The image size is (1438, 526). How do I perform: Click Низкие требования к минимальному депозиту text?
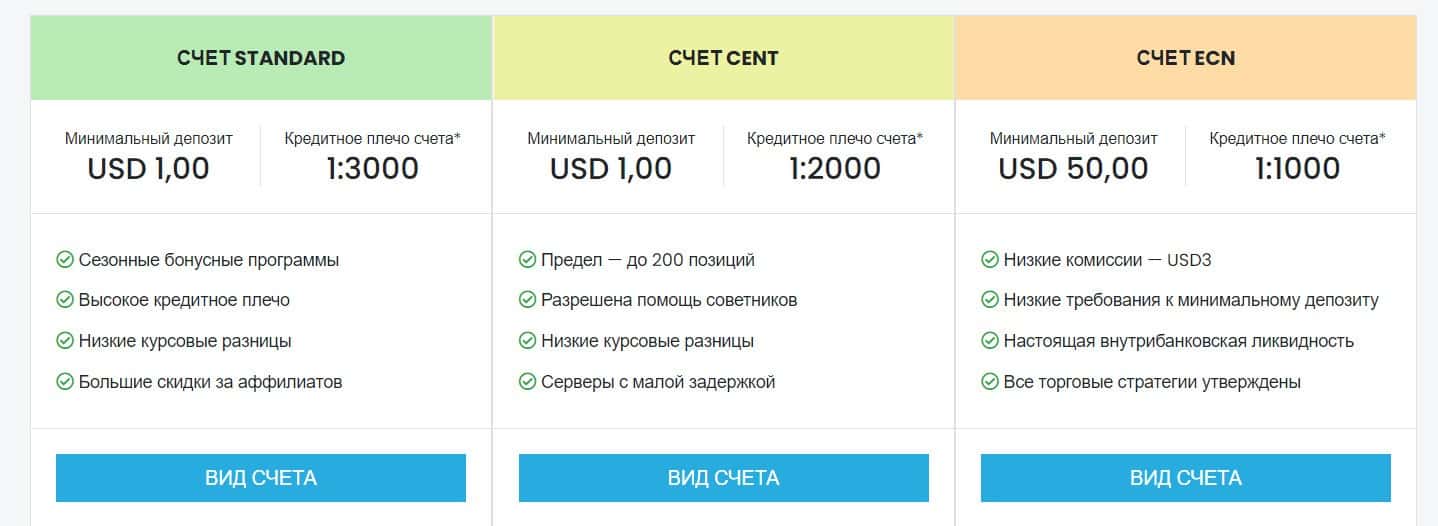pos(1191,300)
